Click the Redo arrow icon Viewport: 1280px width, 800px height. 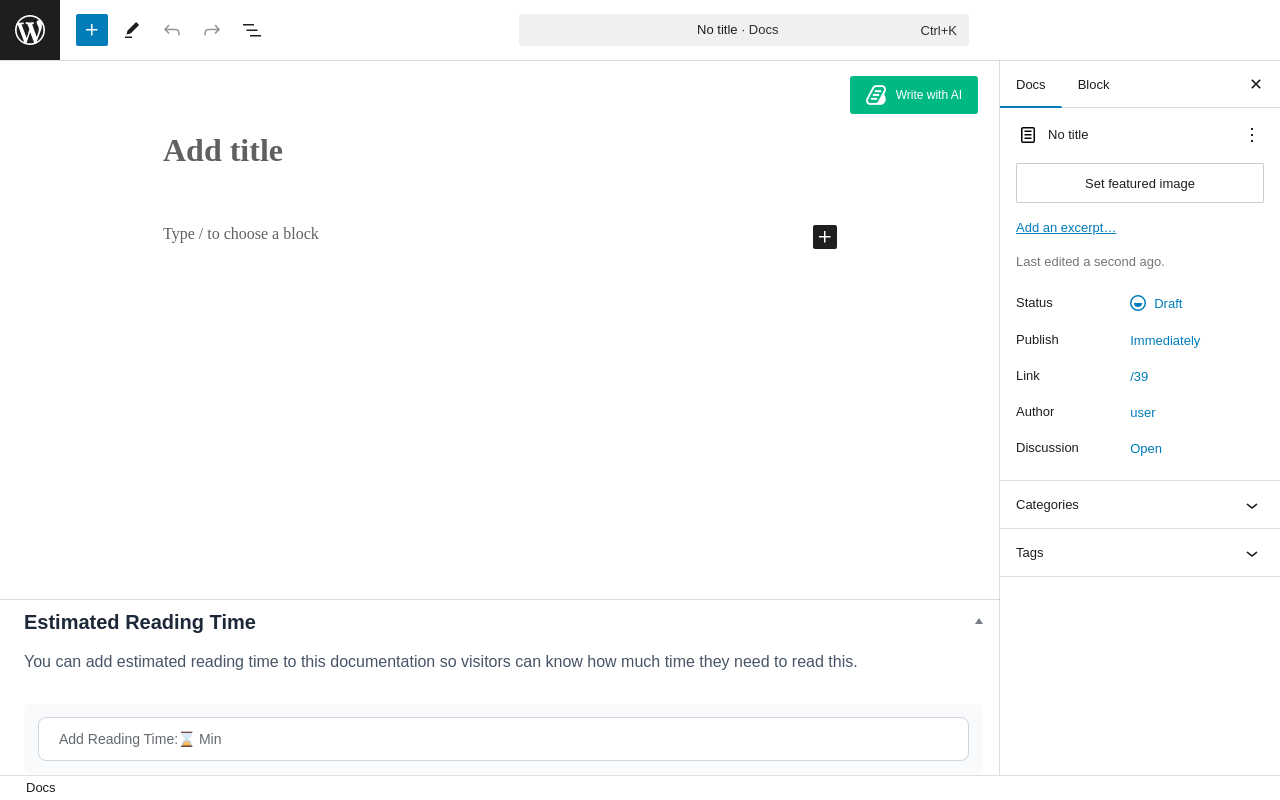point(212,30)
